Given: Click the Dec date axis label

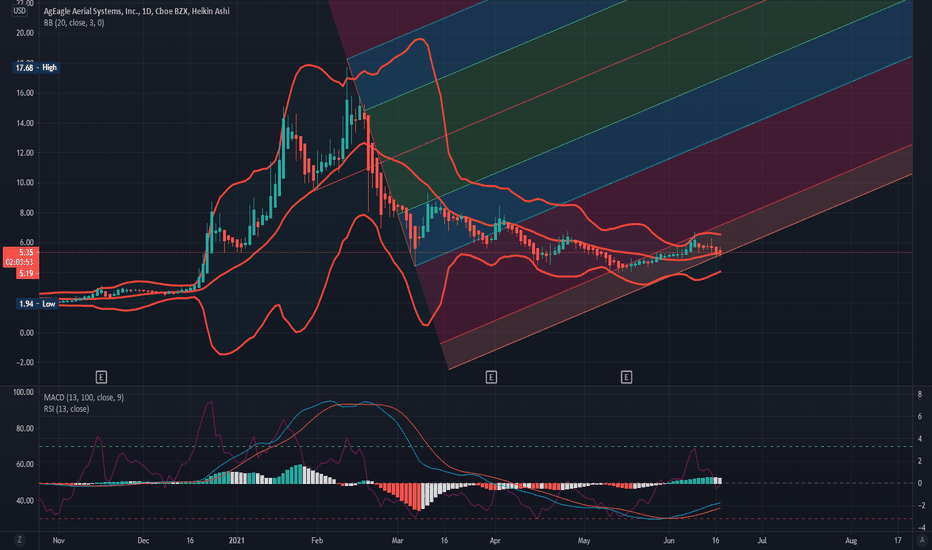Looking at the screenshot, I should [143, 540].
